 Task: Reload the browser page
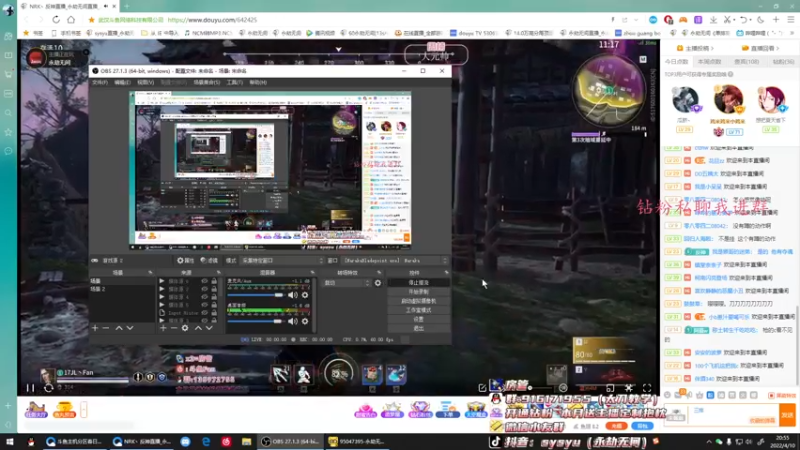[x=56, y=19]
